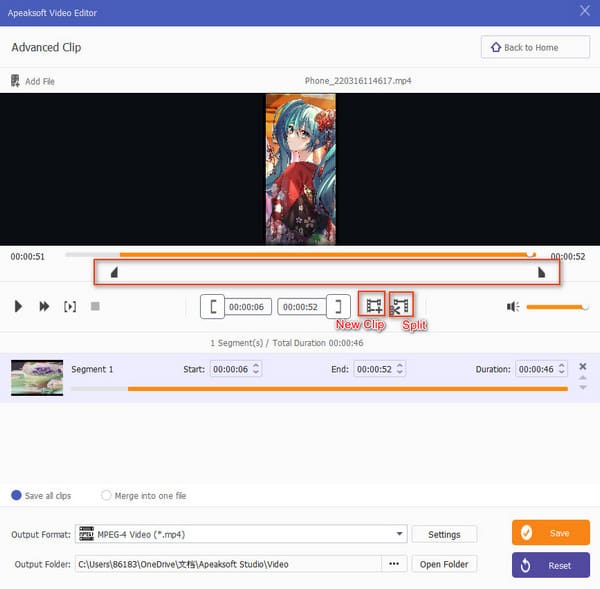Play the video preview
This screenshot has height=589, width=600.
(x=18, y=307)
